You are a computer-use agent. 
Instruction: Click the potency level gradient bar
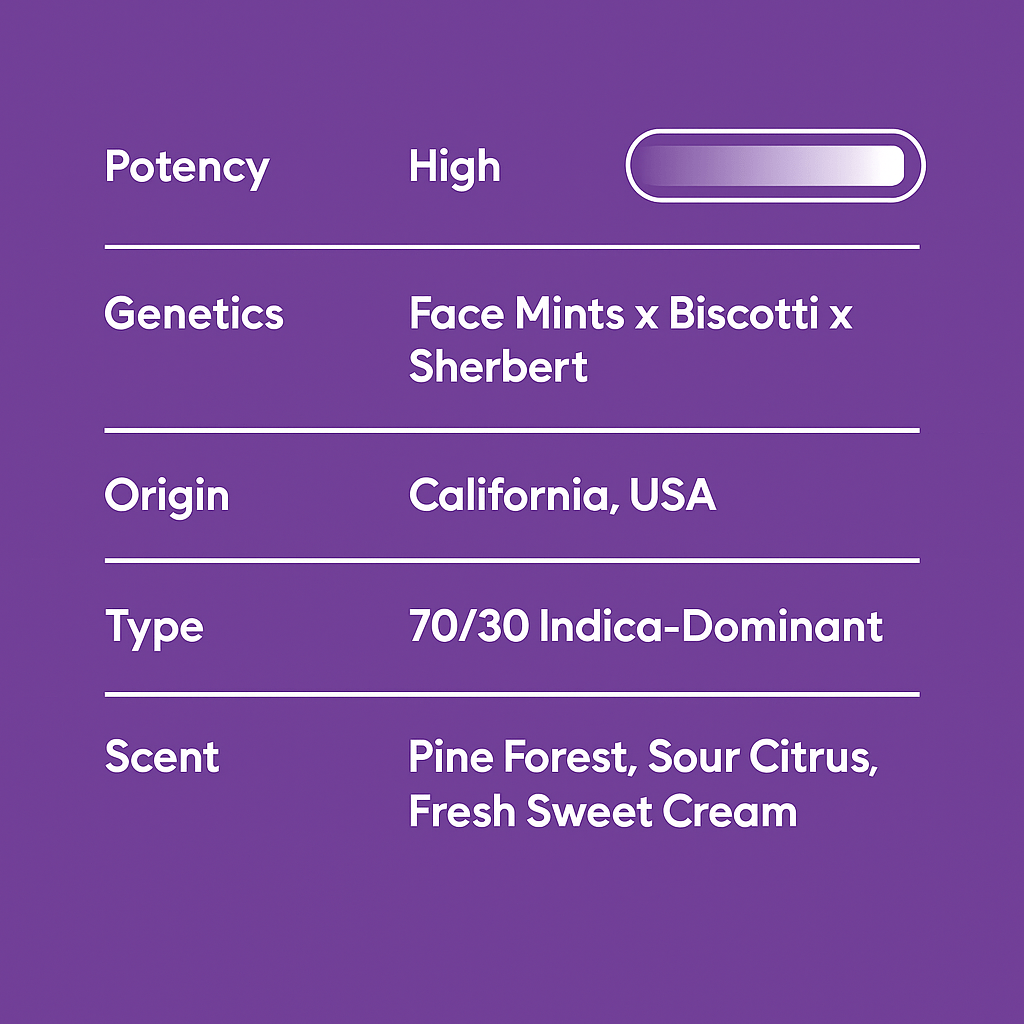click(x=775, y=166)
